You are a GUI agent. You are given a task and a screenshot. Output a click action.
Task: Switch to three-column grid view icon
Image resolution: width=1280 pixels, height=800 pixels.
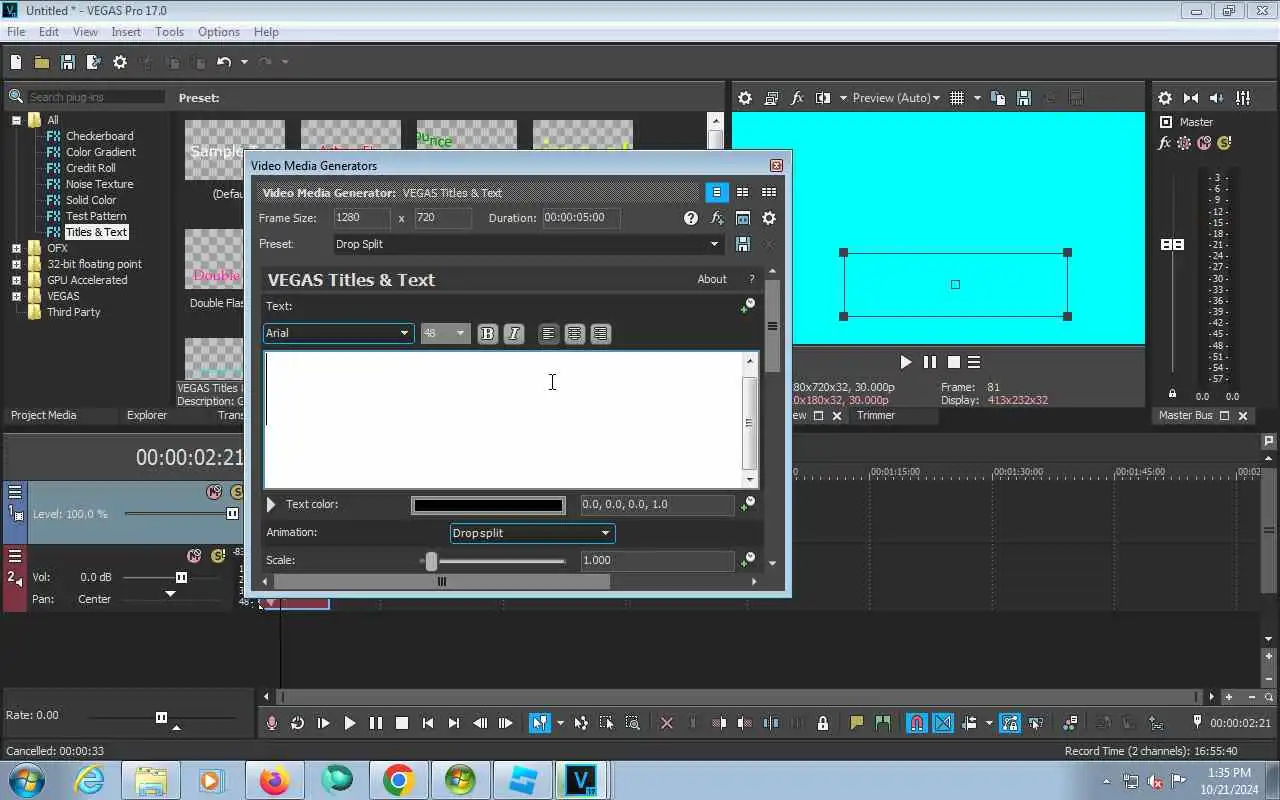[x=768, y=192]
